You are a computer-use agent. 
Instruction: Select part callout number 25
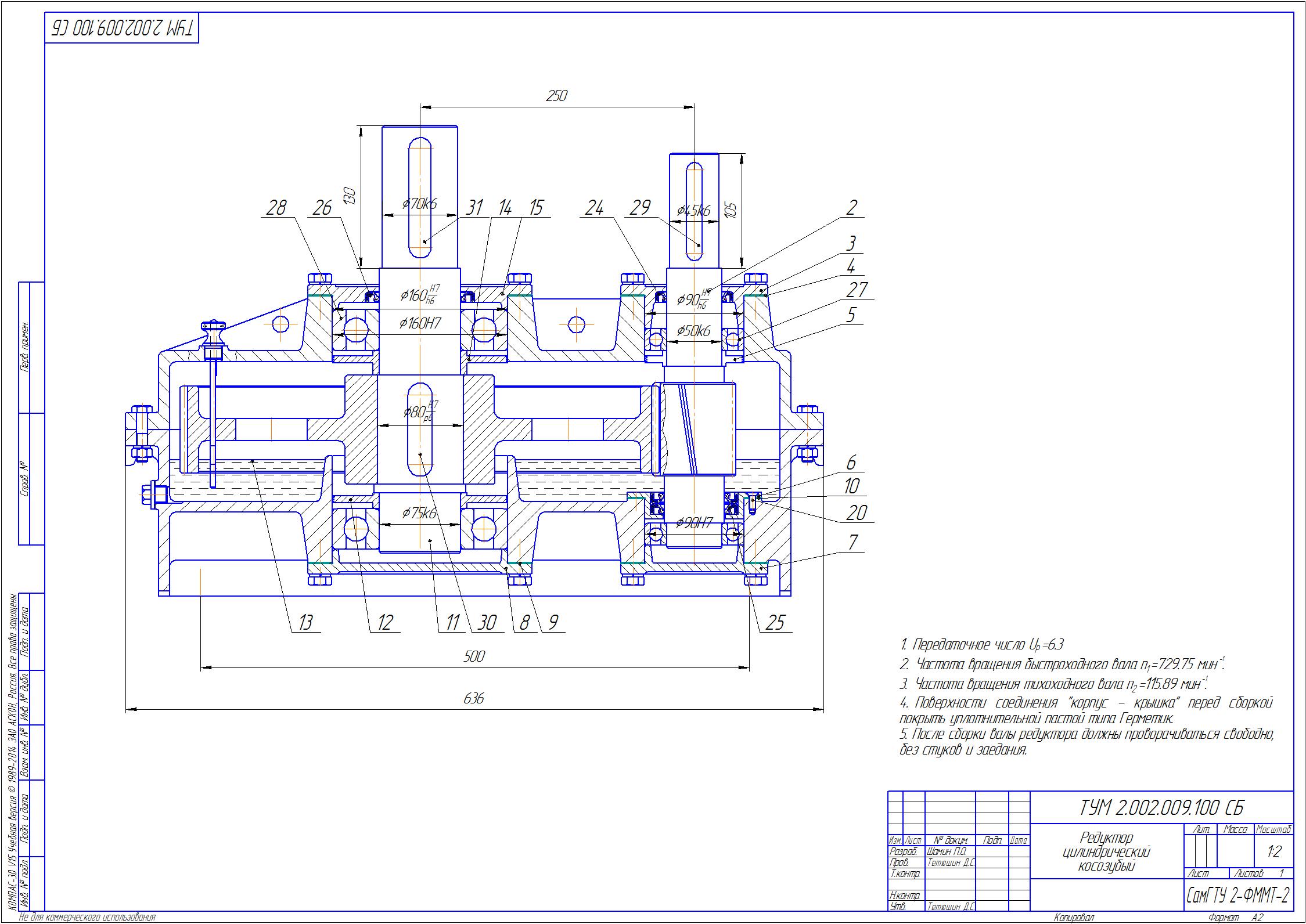[775, 623]
